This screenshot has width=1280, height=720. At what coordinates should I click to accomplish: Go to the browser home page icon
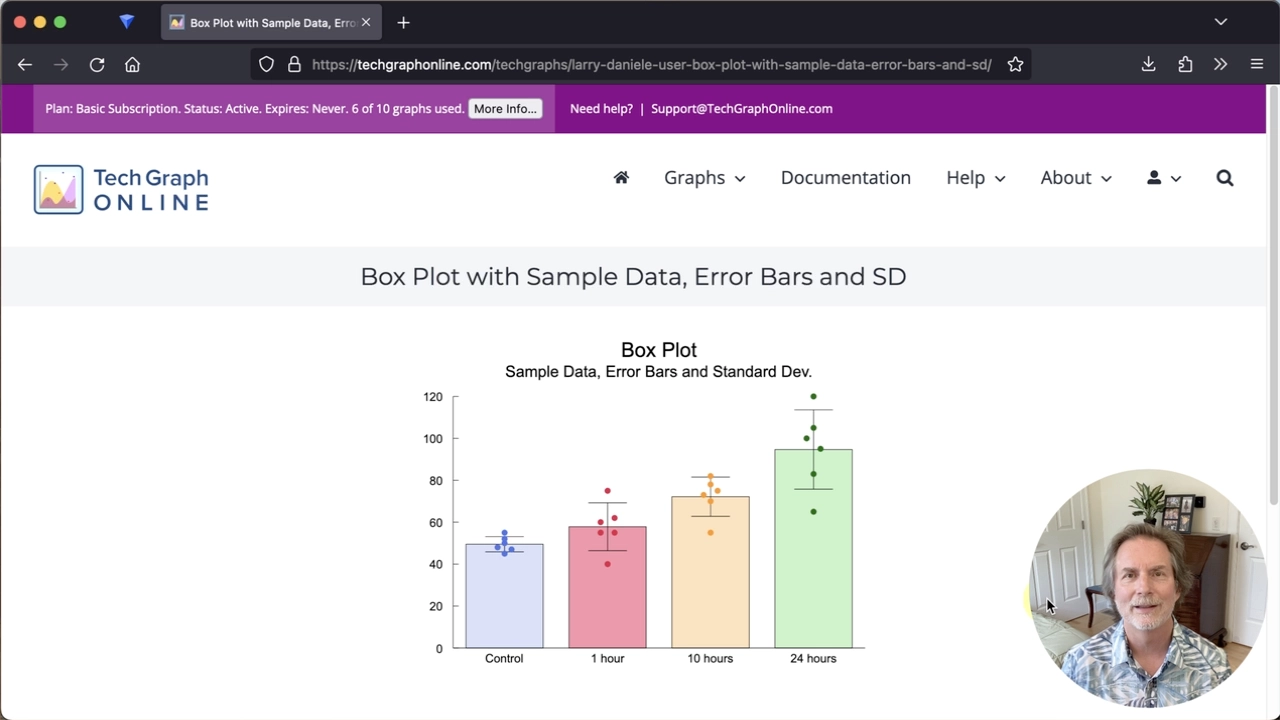132,65
